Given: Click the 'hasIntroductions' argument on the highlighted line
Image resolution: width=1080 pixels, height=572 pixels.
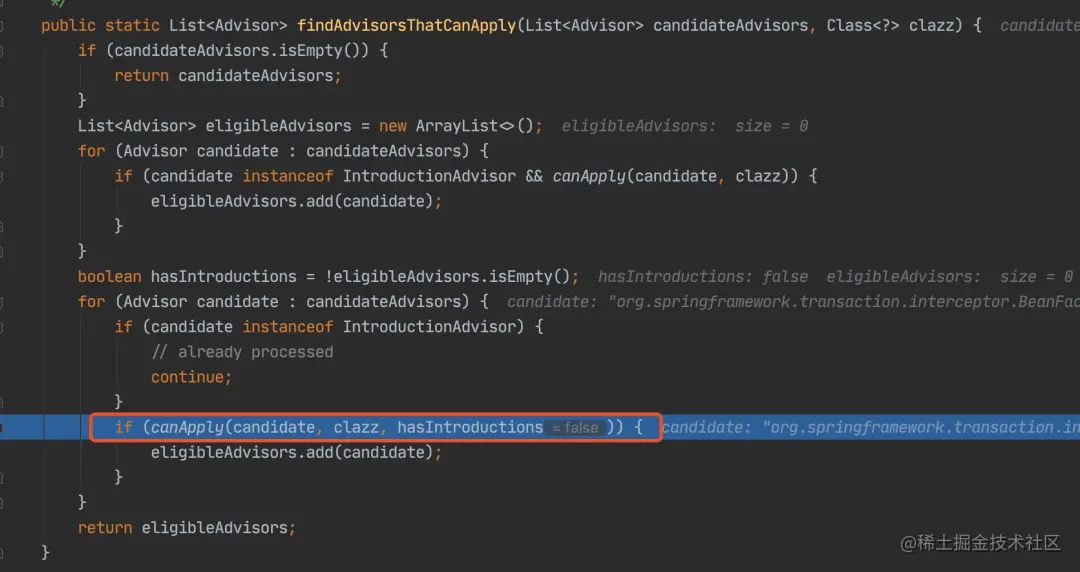Looking at the screenshot, I should click(x=470, y=427).
